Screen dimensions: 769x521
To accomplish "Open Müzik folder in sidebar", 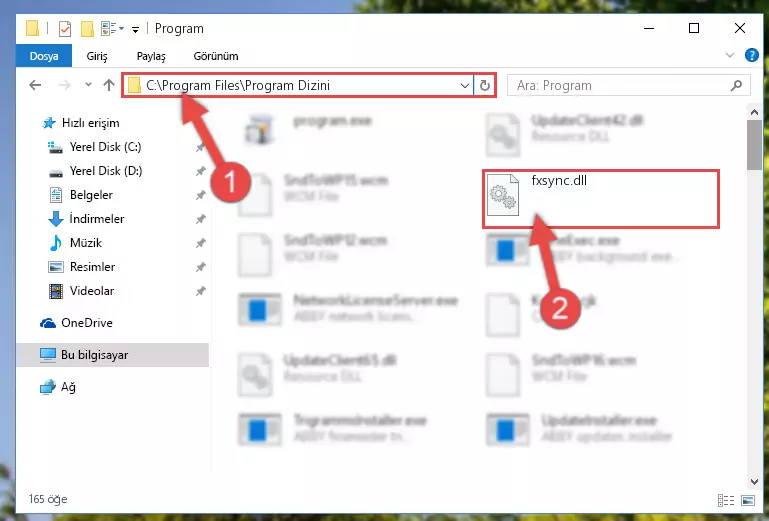I will coord(85,243).
